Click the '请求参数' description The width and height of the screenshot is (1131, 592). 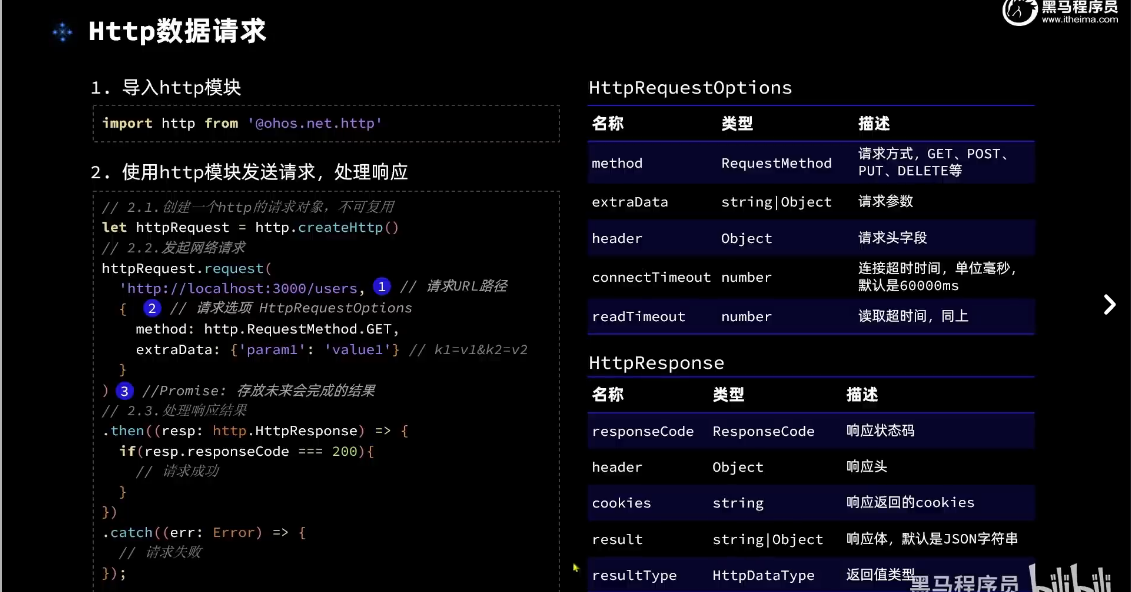pos(885,201)
